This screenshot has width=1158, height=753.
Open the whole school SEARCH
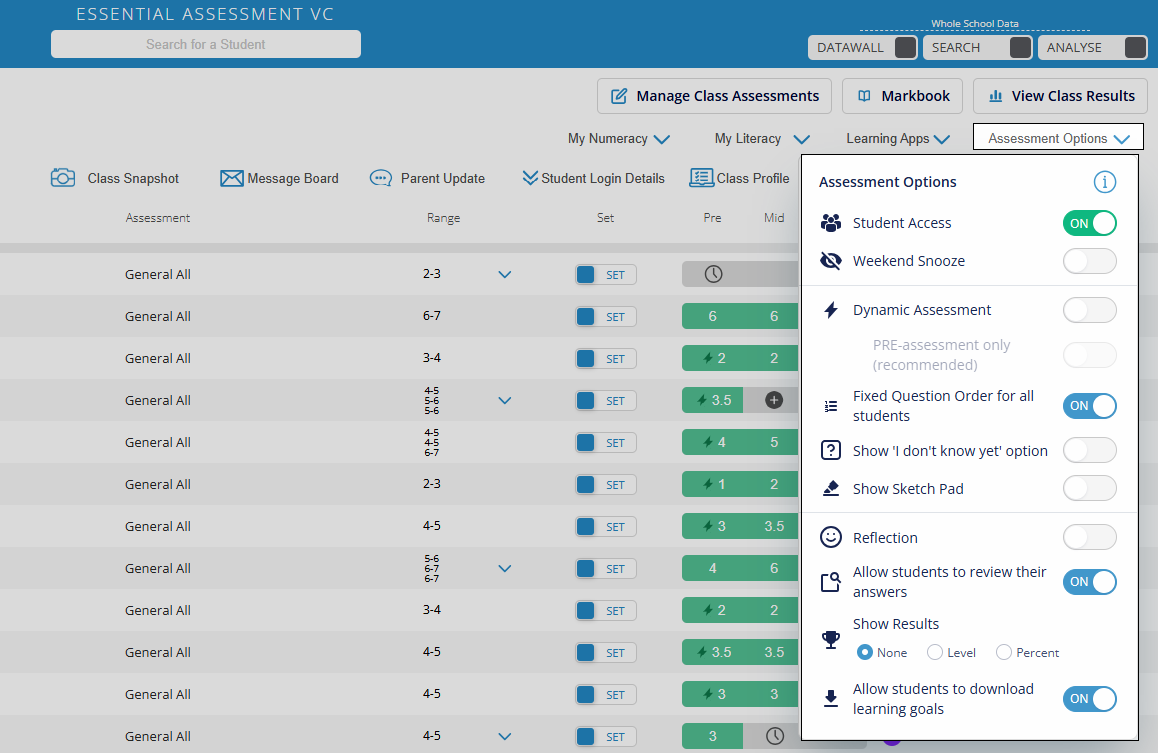[977, 47]
